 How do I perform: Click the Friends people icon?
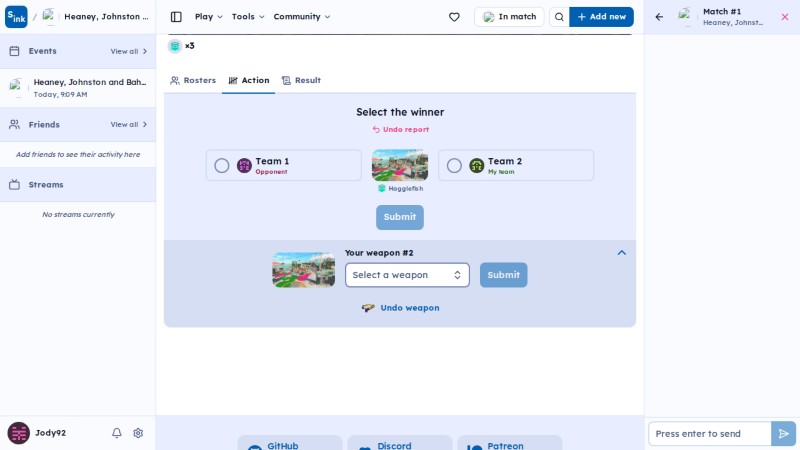point(14,124)
